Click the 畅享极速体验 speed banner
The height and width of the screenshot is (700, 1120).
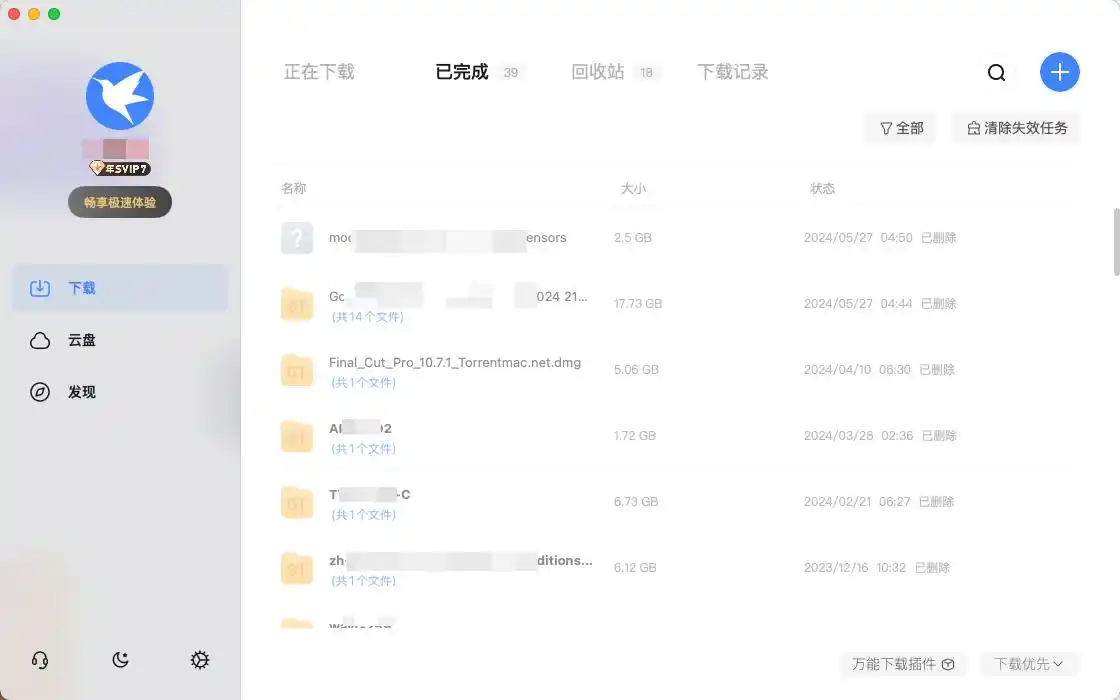click(119, 201)
